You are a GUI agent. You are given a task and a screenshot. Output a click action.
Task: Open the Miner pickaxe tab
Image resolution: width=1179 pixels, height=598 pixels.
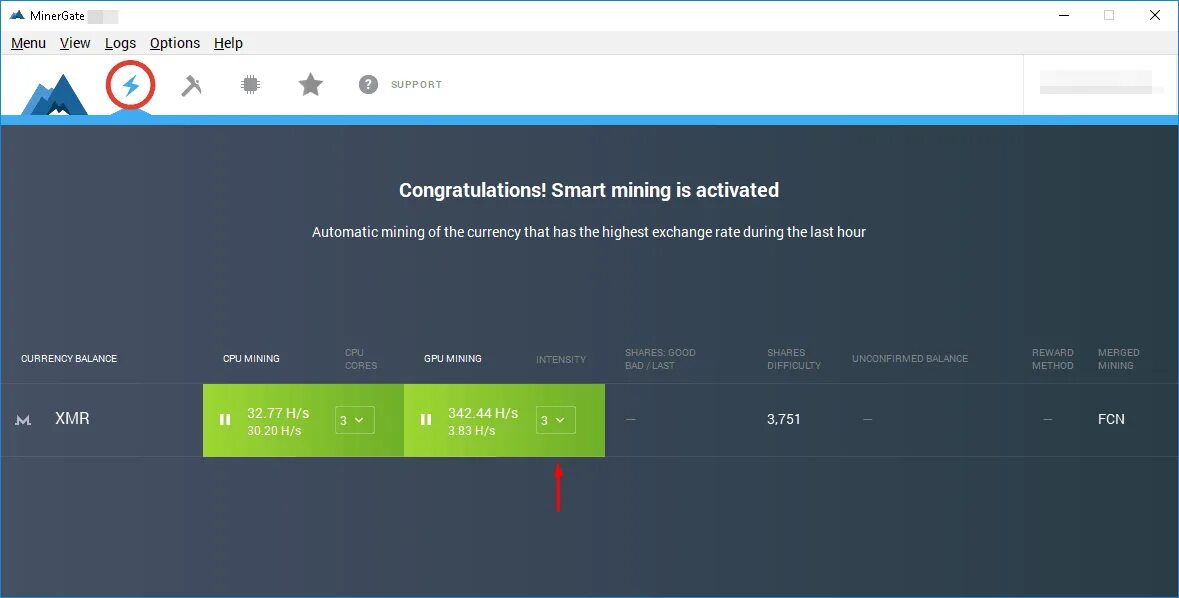191,85
